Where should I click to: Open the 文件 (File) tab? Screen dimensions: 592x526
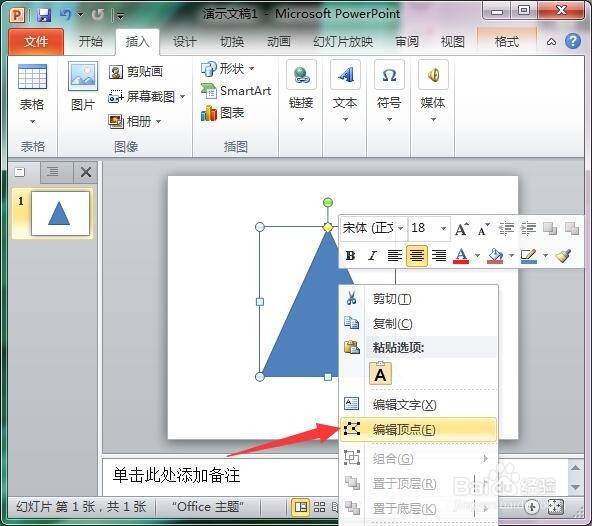[x=36, y=42]
